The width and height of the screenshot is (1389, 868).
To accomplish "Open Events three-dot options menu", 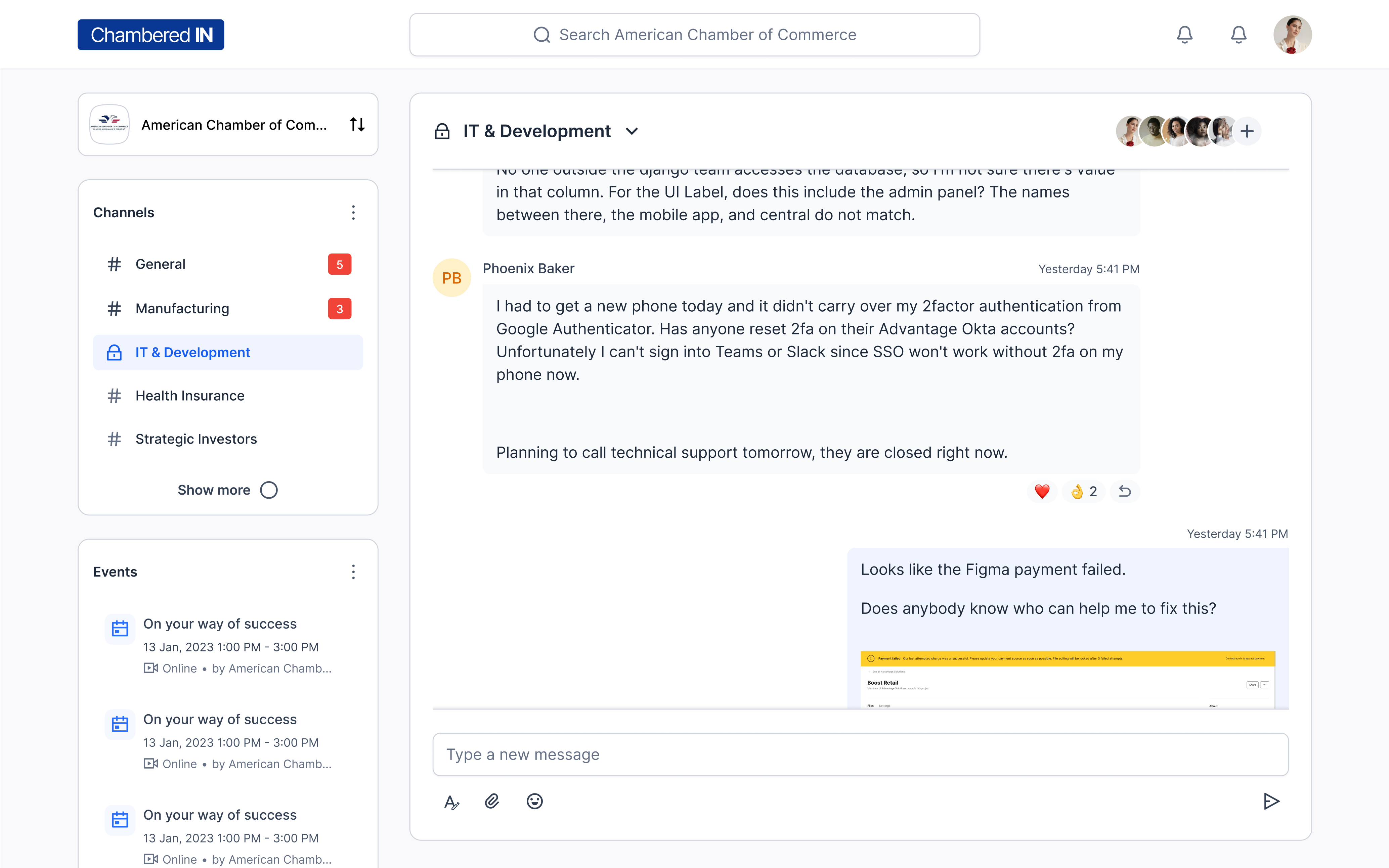I will click(353, 572).
